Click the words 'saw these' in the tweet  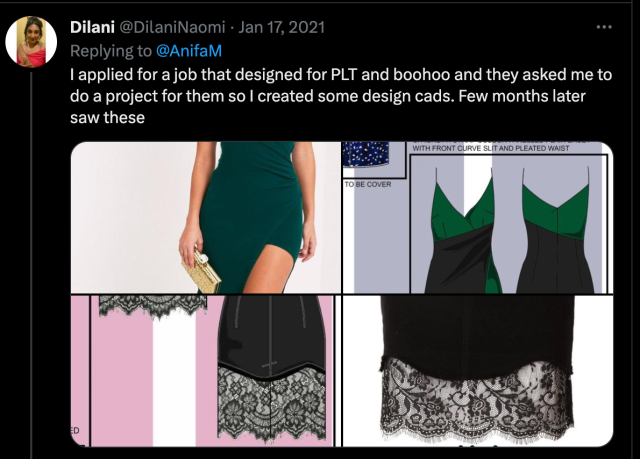point(107,118)
